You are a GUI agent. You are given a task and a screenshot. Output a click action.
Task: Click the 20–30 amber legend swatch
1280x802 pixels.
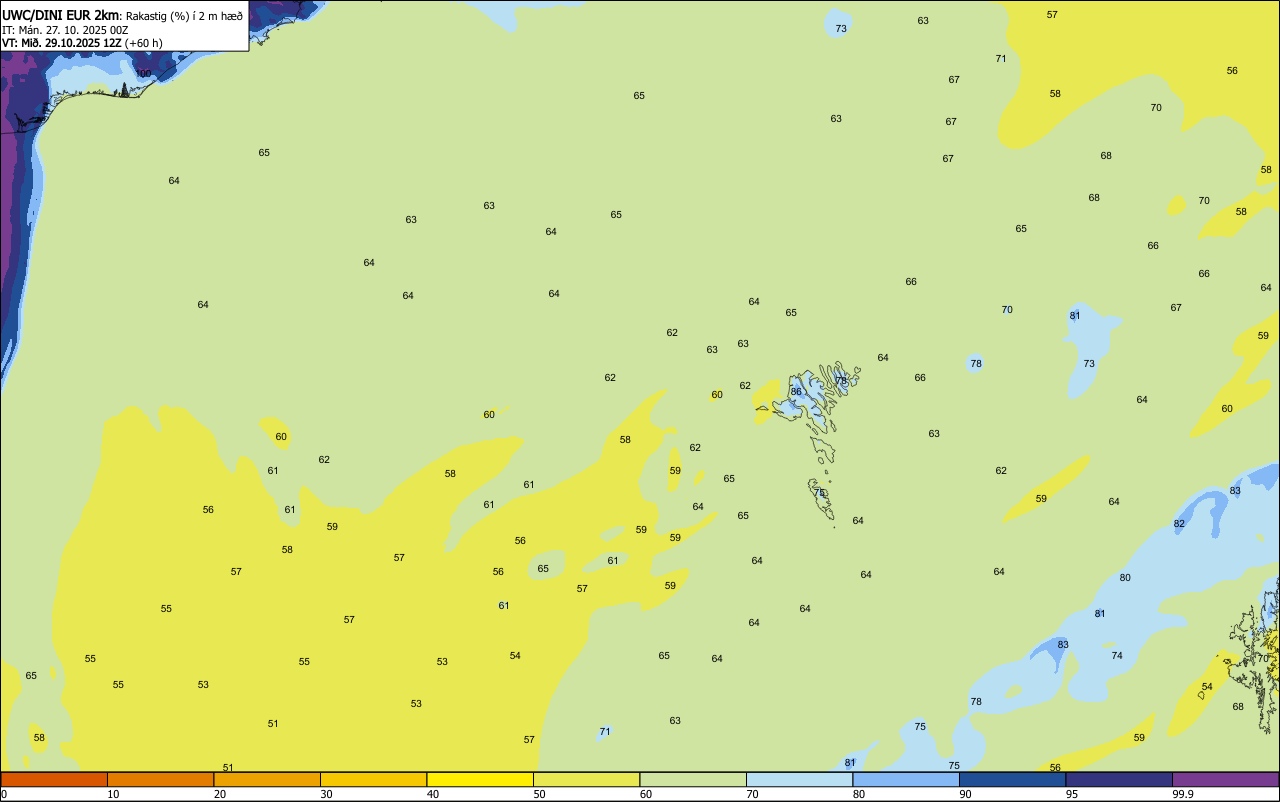click(267, 779)
